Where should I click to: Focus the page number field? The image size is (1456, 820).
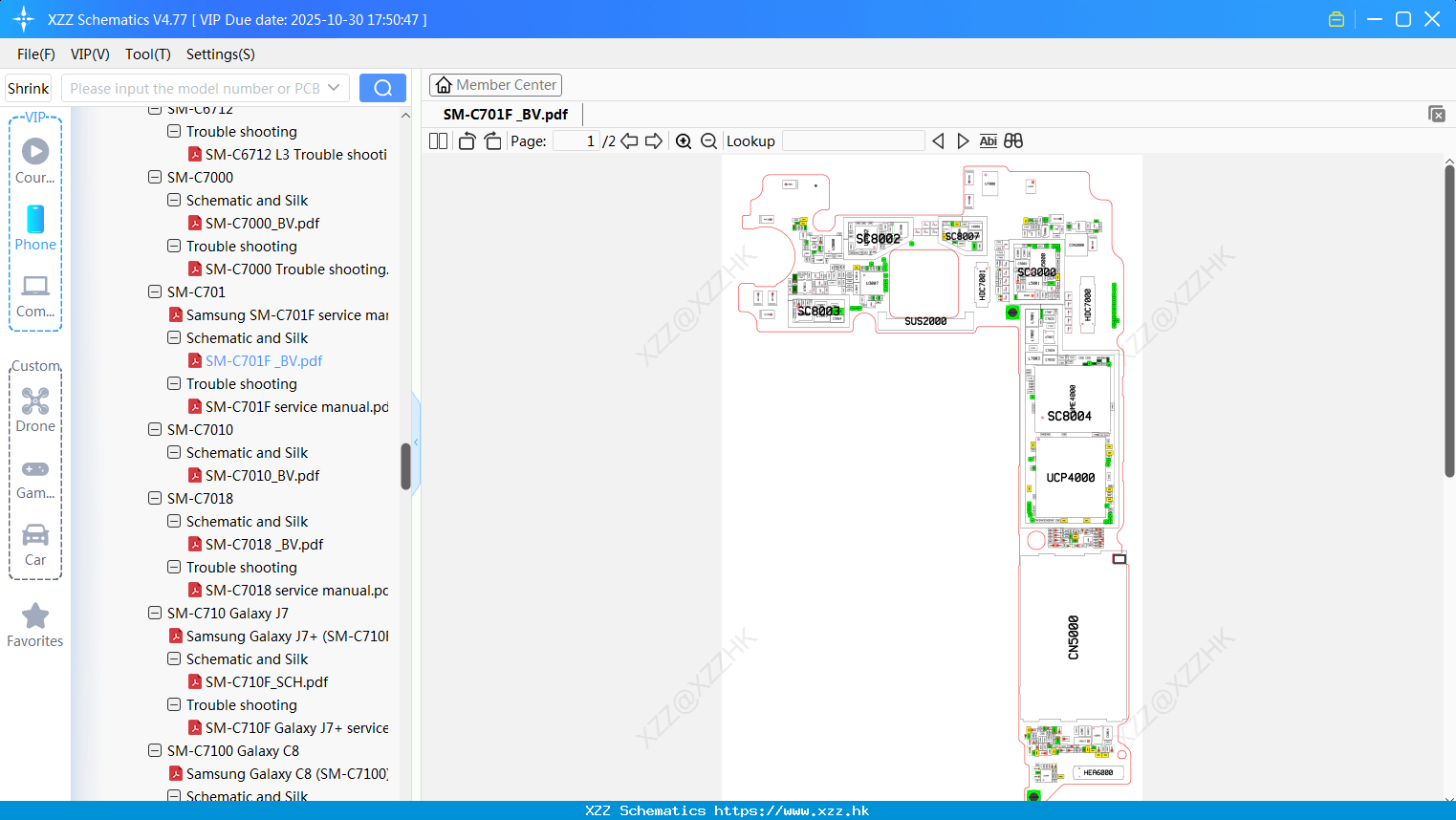pyautogui.click(x=576, y=141)
